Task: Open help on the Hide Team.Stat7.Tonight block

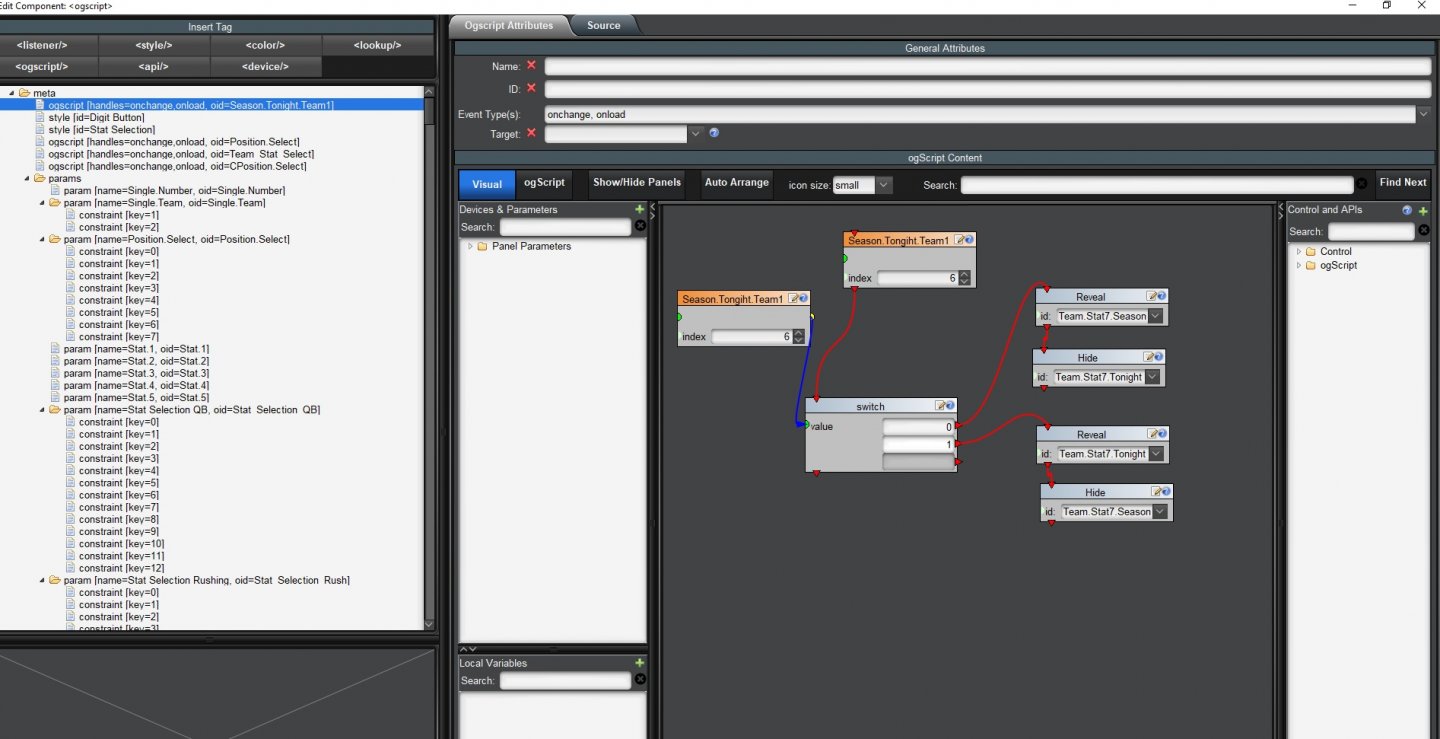Action: tap(1159, 357)
